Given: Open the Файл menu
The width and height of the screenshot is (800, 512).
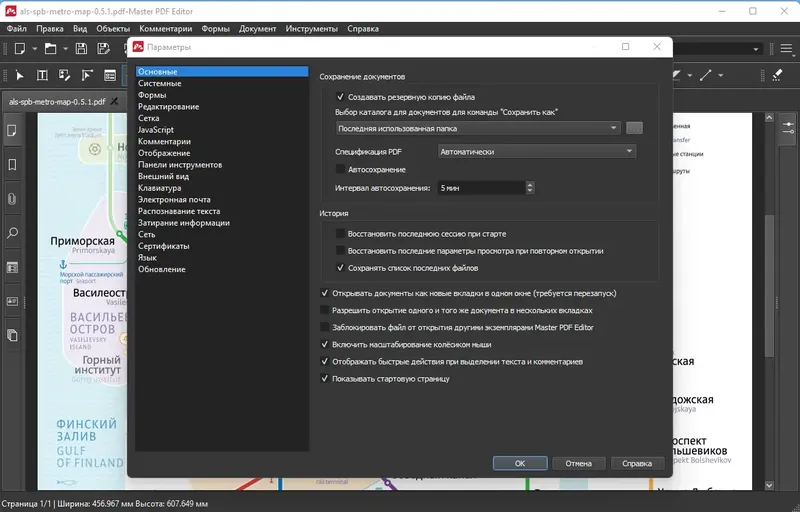Looking at the screenshot, I should coord(17,29).
